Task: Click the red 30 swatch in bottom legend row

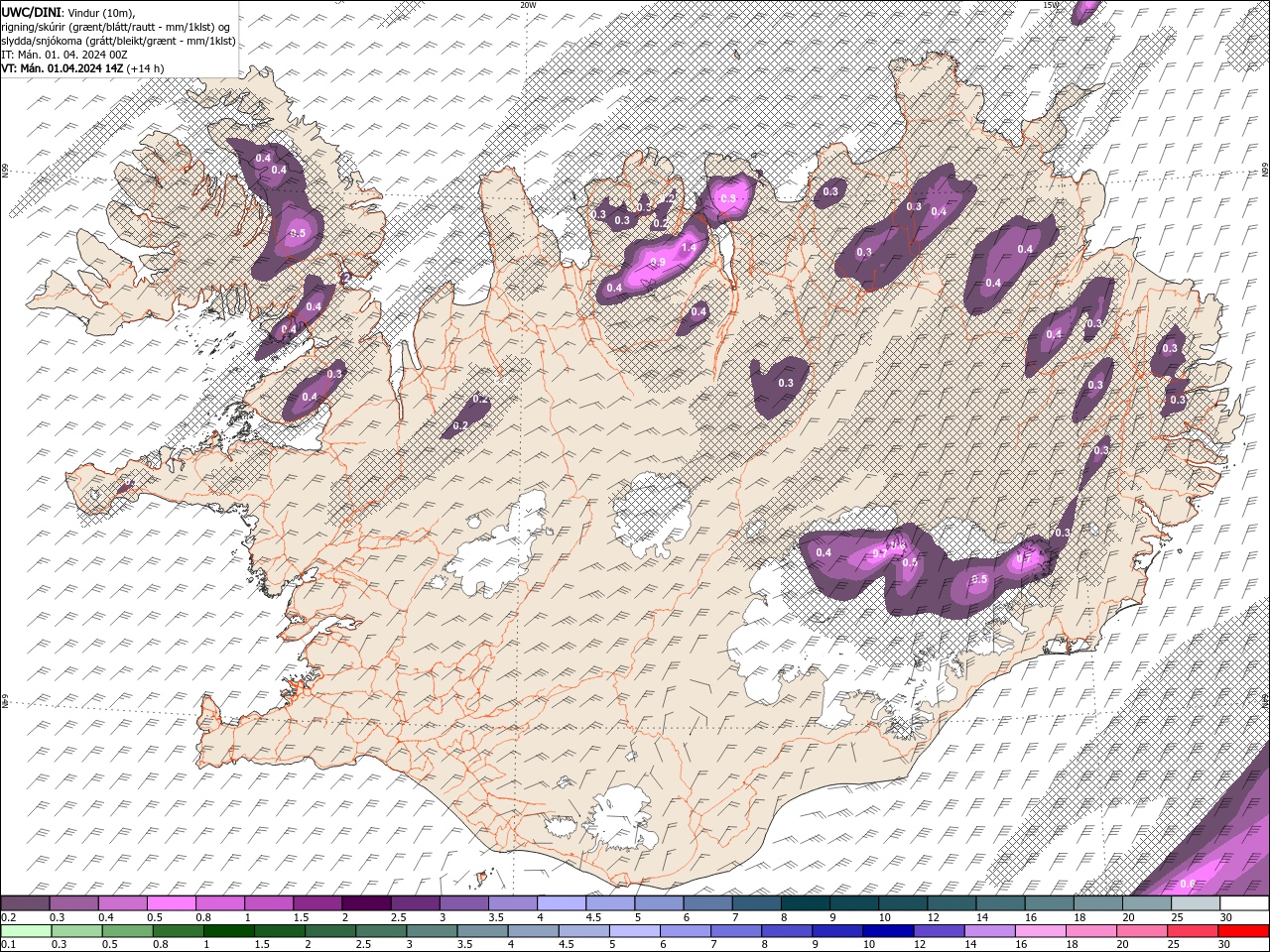Action: coord(1243,931)
